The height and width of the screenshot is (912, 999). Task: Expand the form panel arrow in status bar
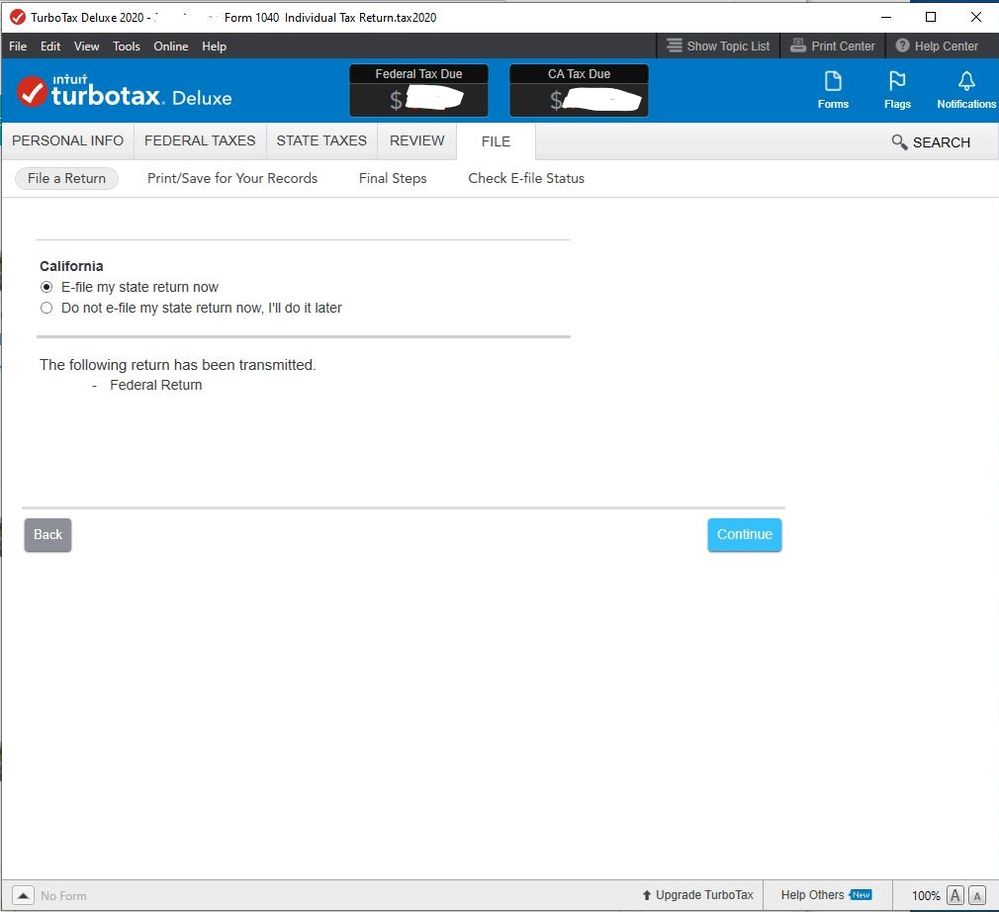tap(23, 895)
